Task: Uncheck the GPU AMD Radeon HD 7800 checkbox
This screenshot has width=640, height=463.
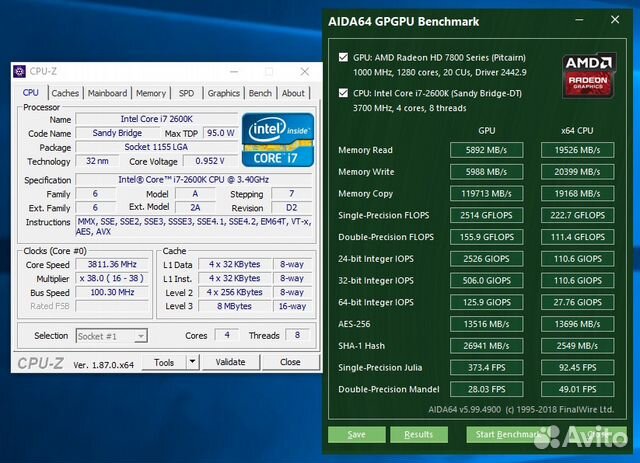Action: (344, 57)
